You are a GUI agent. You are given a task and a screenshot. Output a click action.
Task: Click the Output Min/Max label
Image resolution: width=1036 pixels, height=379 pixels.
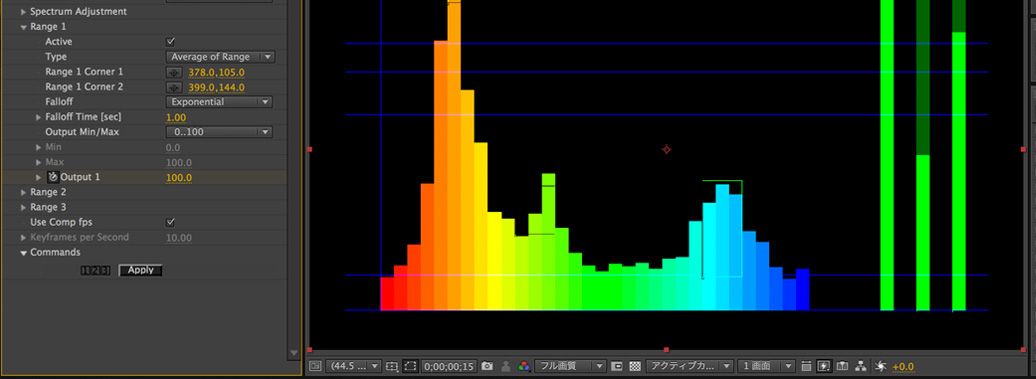[82, 132]
